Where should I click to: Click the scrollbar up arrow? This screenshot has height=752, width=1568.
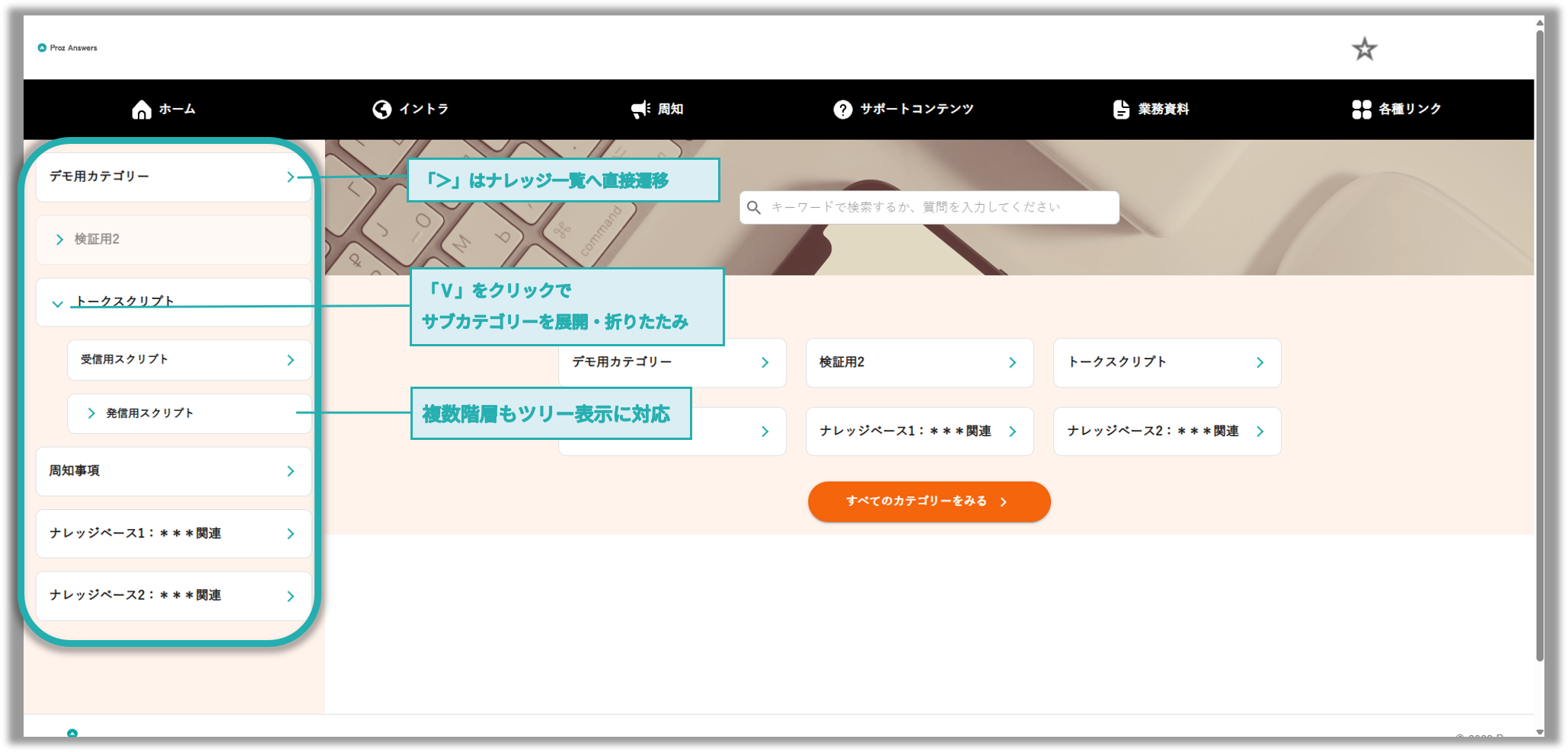click(1540, 23)
